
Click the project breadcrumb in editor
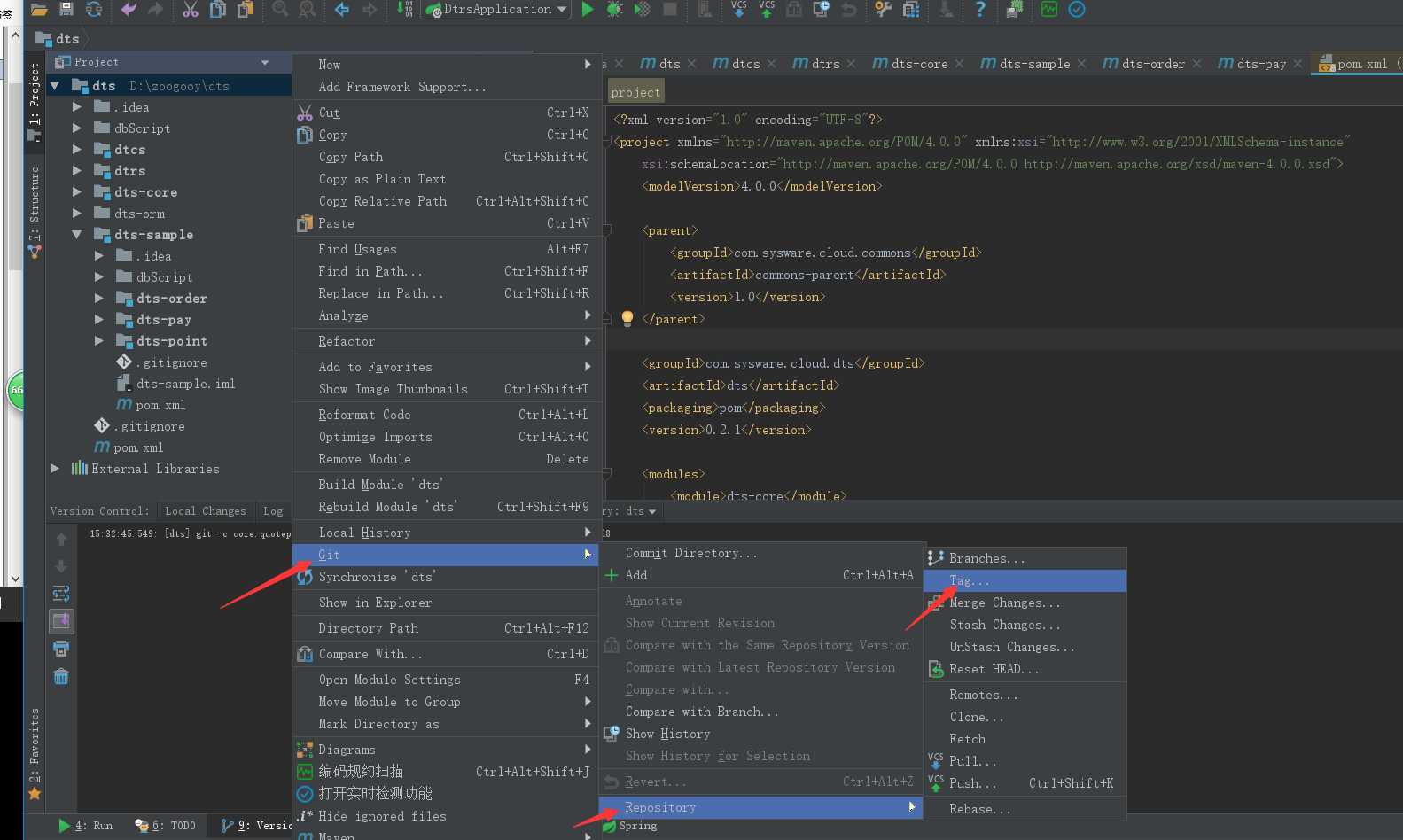tap(635, 92)
